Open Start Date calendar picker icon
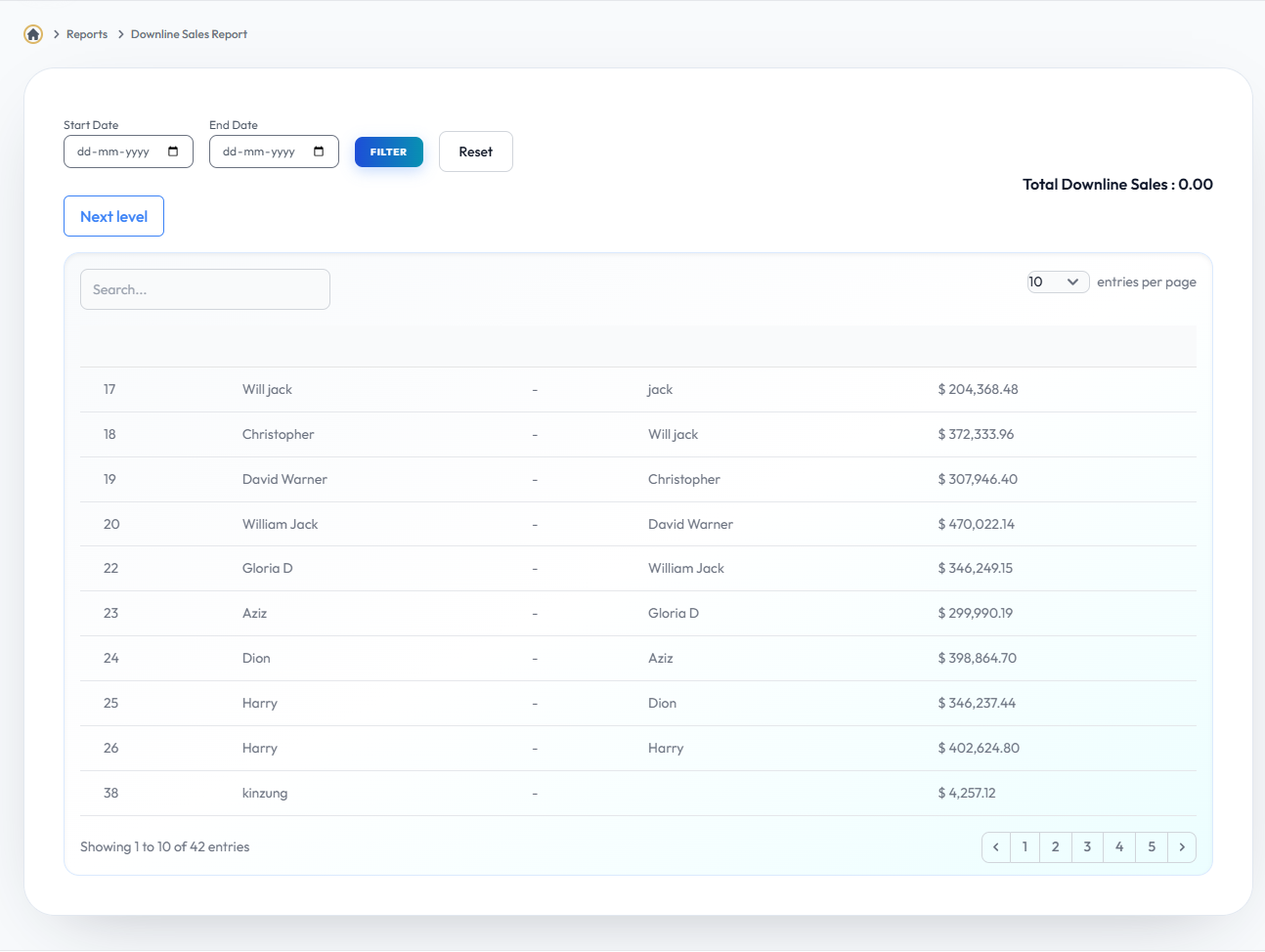Screen dimensions: 1265x952 tap(173, 151)
